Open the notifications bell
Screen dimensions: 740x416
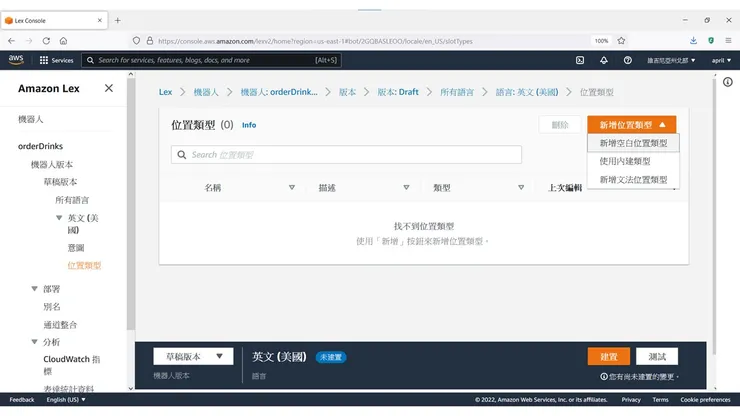(x=604, y=60)
